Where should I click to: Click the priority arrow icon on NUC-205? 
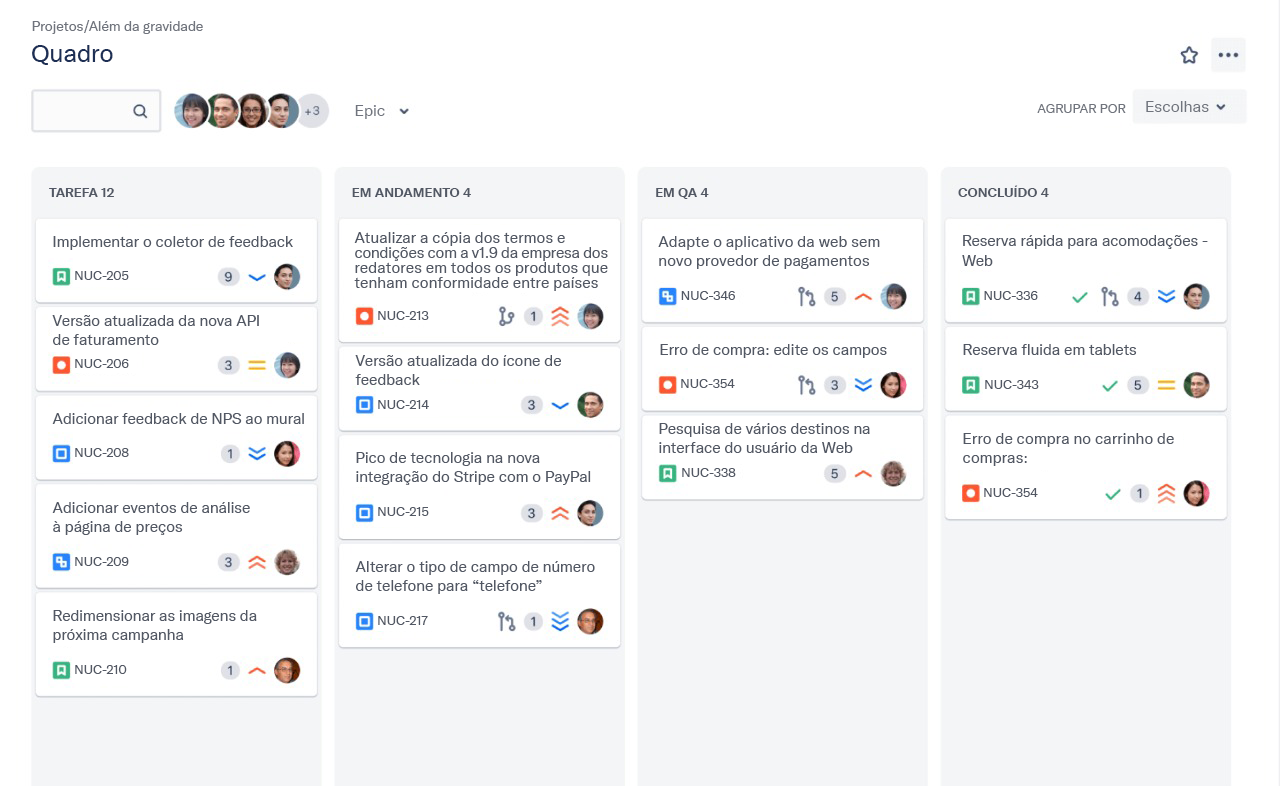point(257,277)
